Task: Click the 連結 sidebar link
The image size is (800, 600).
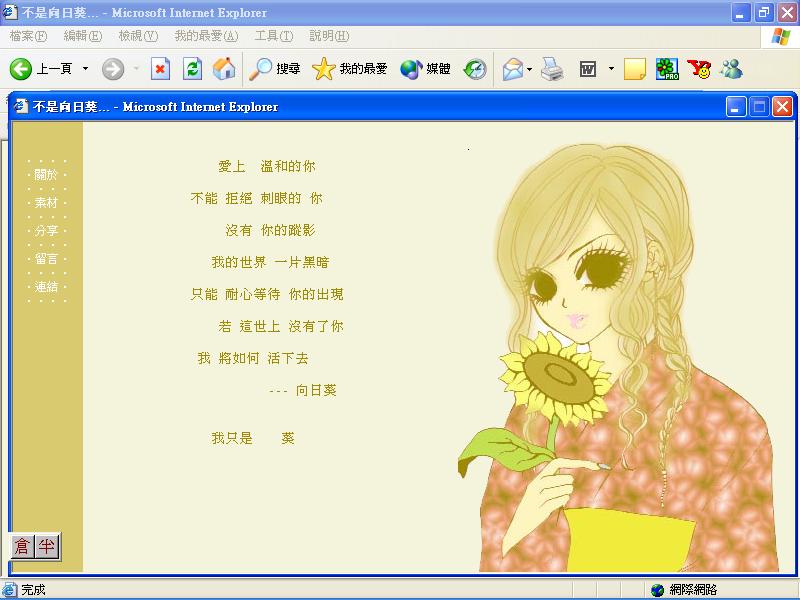Action: 46,287
